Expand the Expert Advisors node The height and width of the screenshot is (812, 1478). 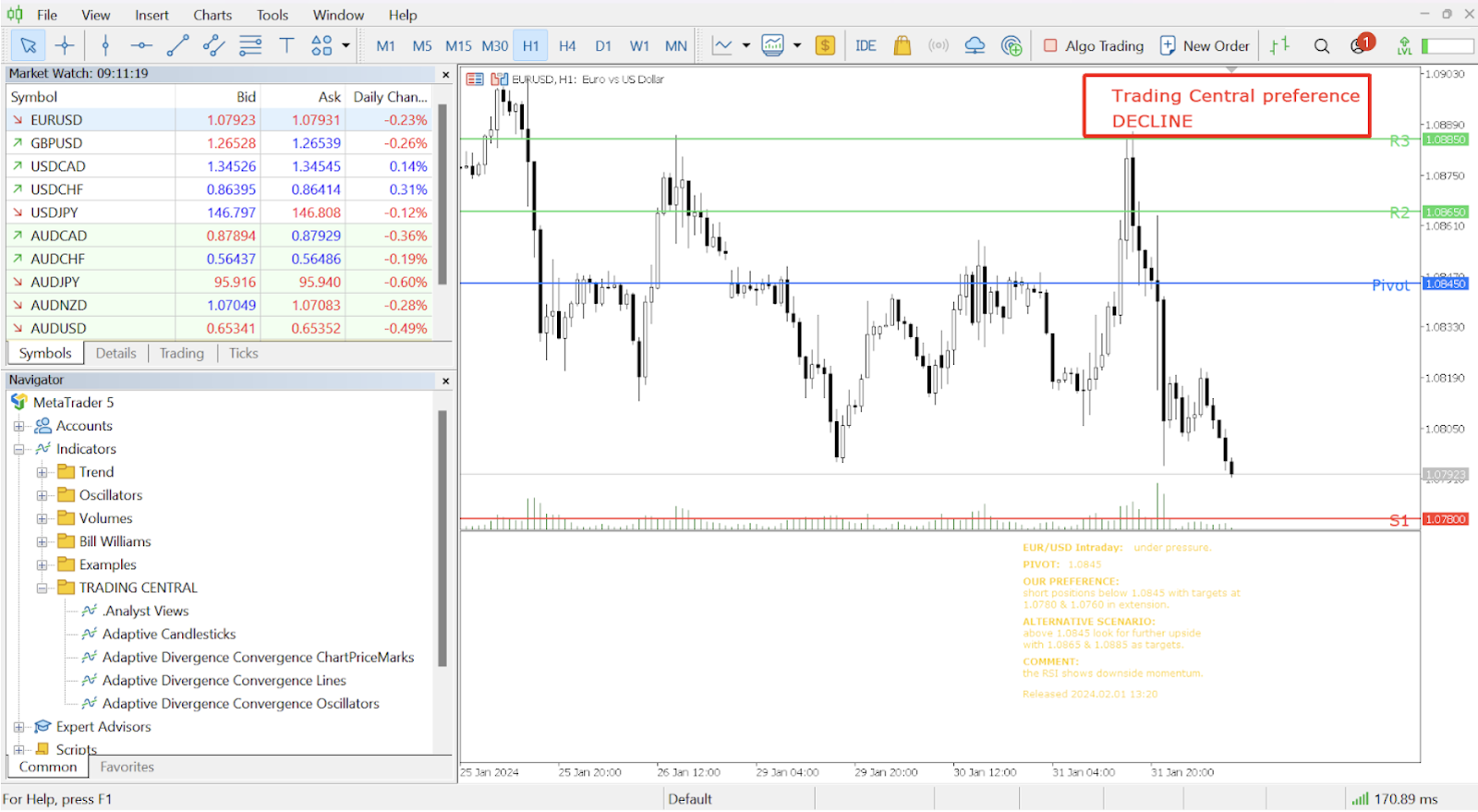point(18,727)
